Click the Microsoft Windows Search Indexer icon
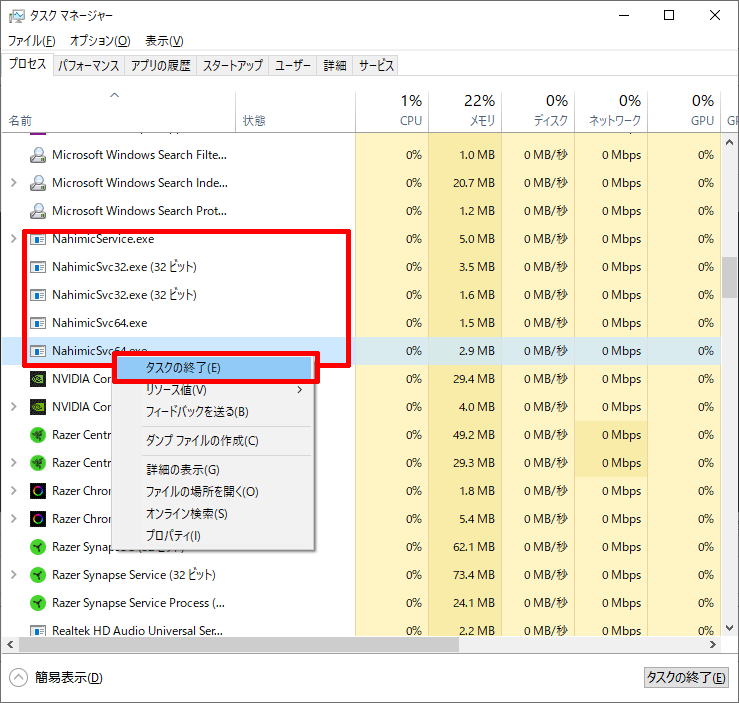Screen dimensions: 739x703 (x=38, y=183)
